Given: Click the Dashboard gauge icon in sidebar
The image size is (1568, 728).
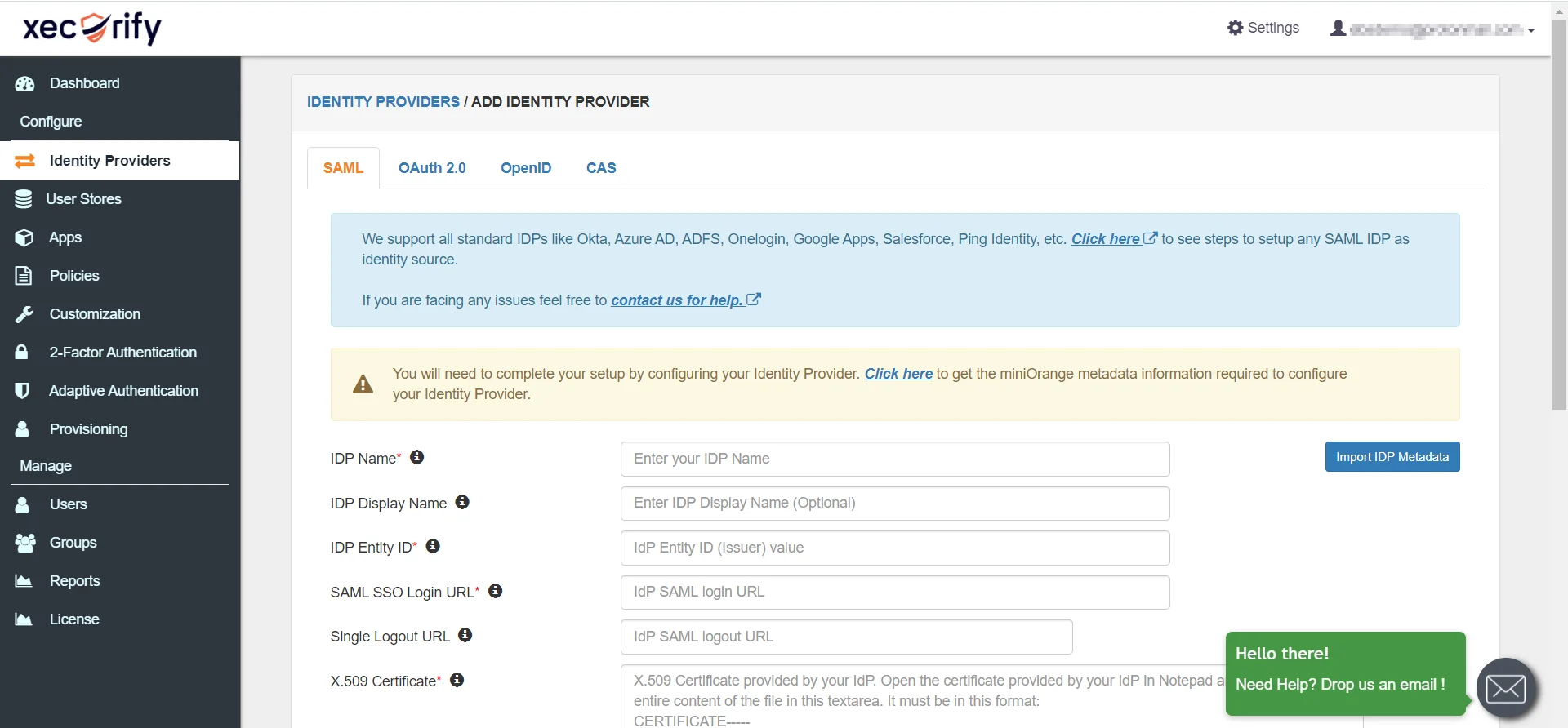Looking at the screenshot, I should pyautogui.click(x=24, y=83).
